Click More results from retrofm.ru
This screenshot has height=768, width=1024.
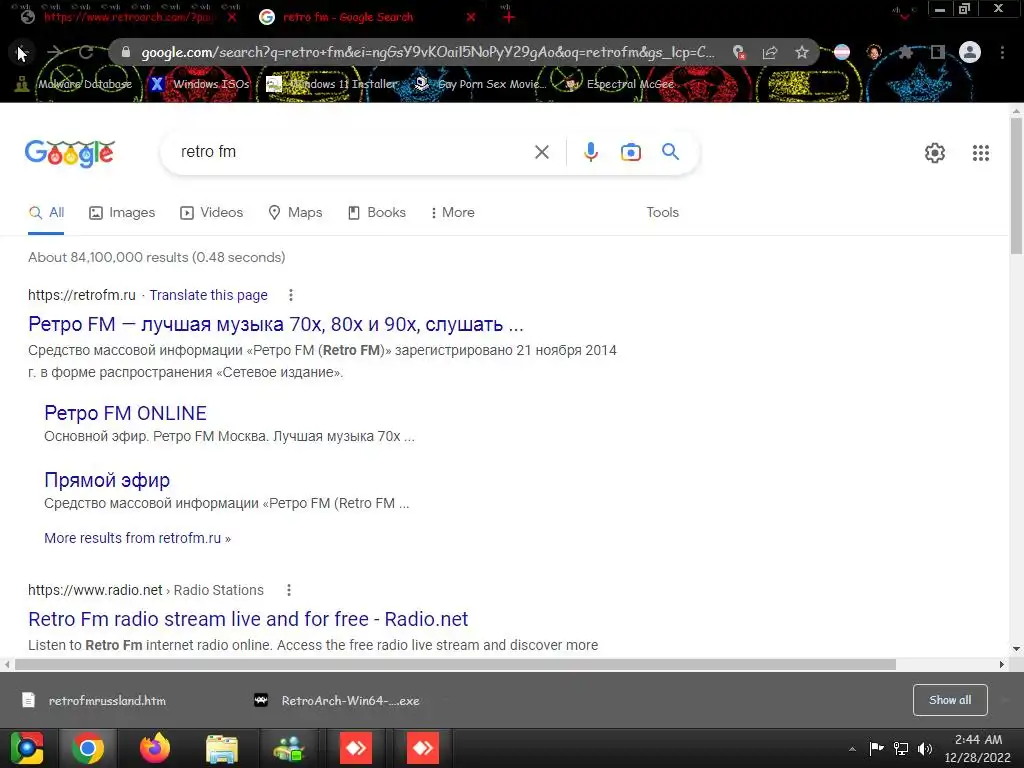(137, 538)
